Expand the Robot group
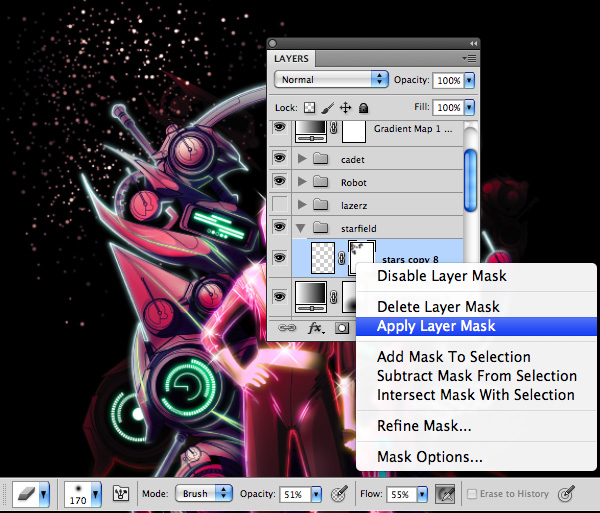The image size is (600, 513). 302,181
